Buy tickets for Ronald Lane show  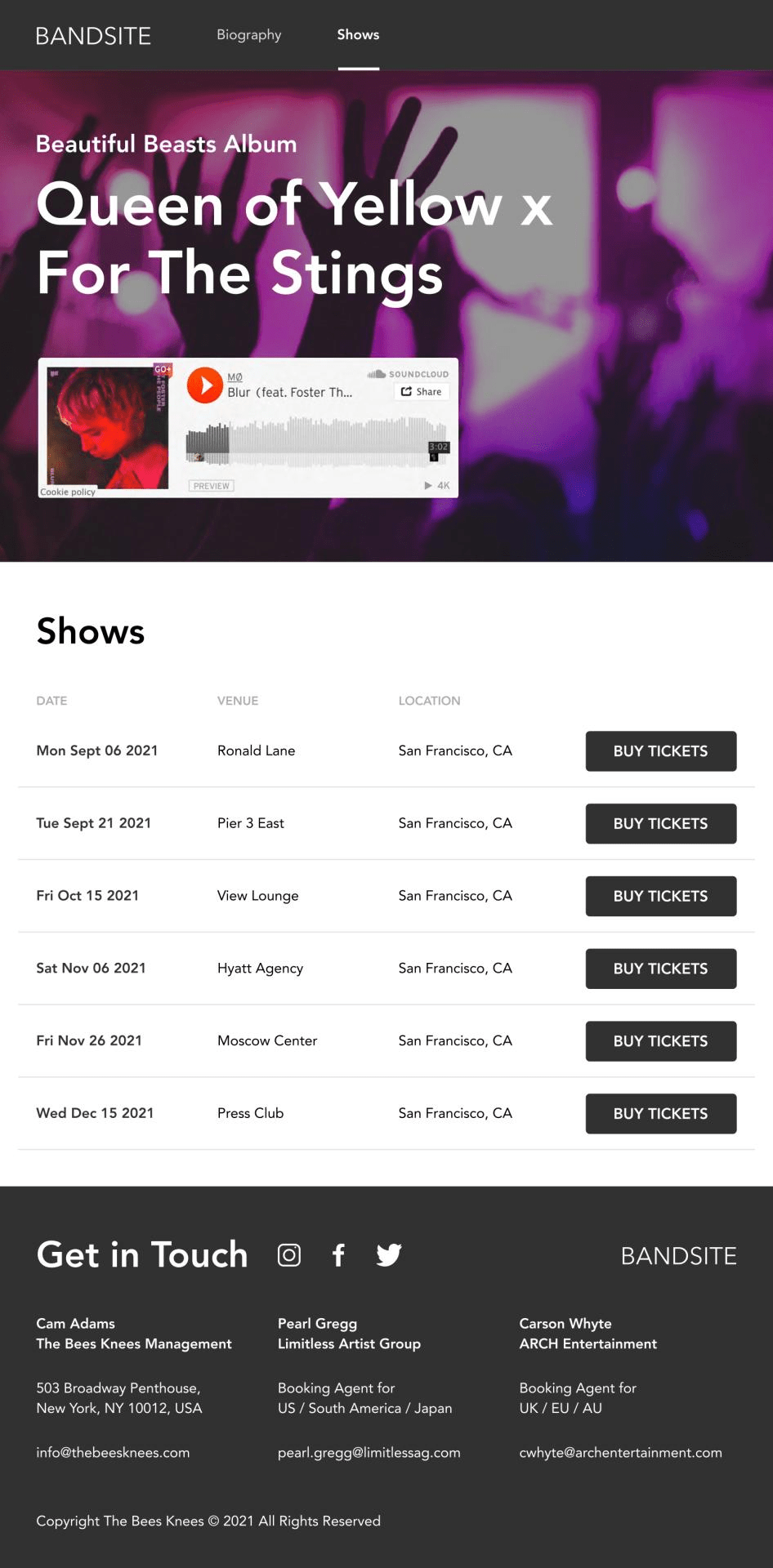point(661,751)
